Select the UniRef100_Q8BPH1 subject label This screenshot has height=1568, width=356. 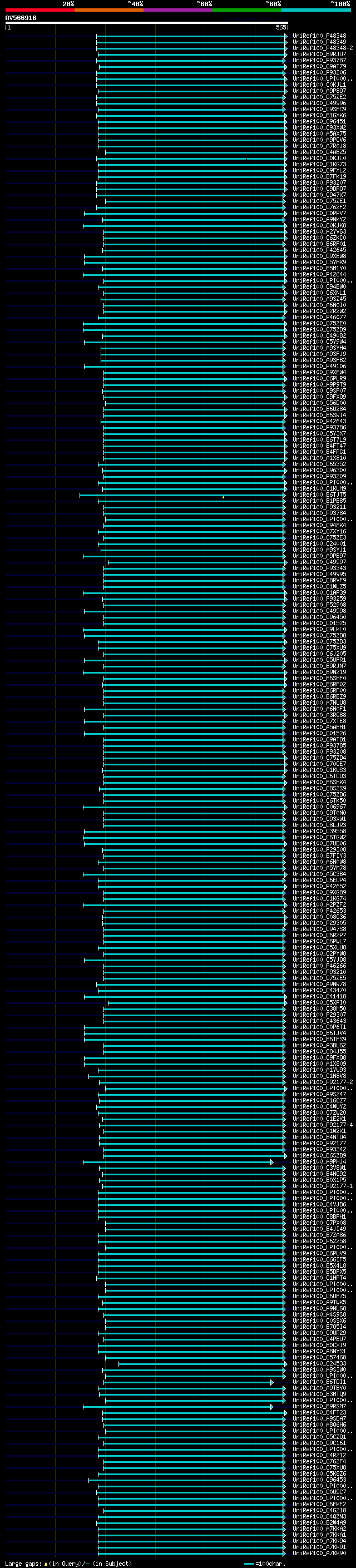point(319,1217)
